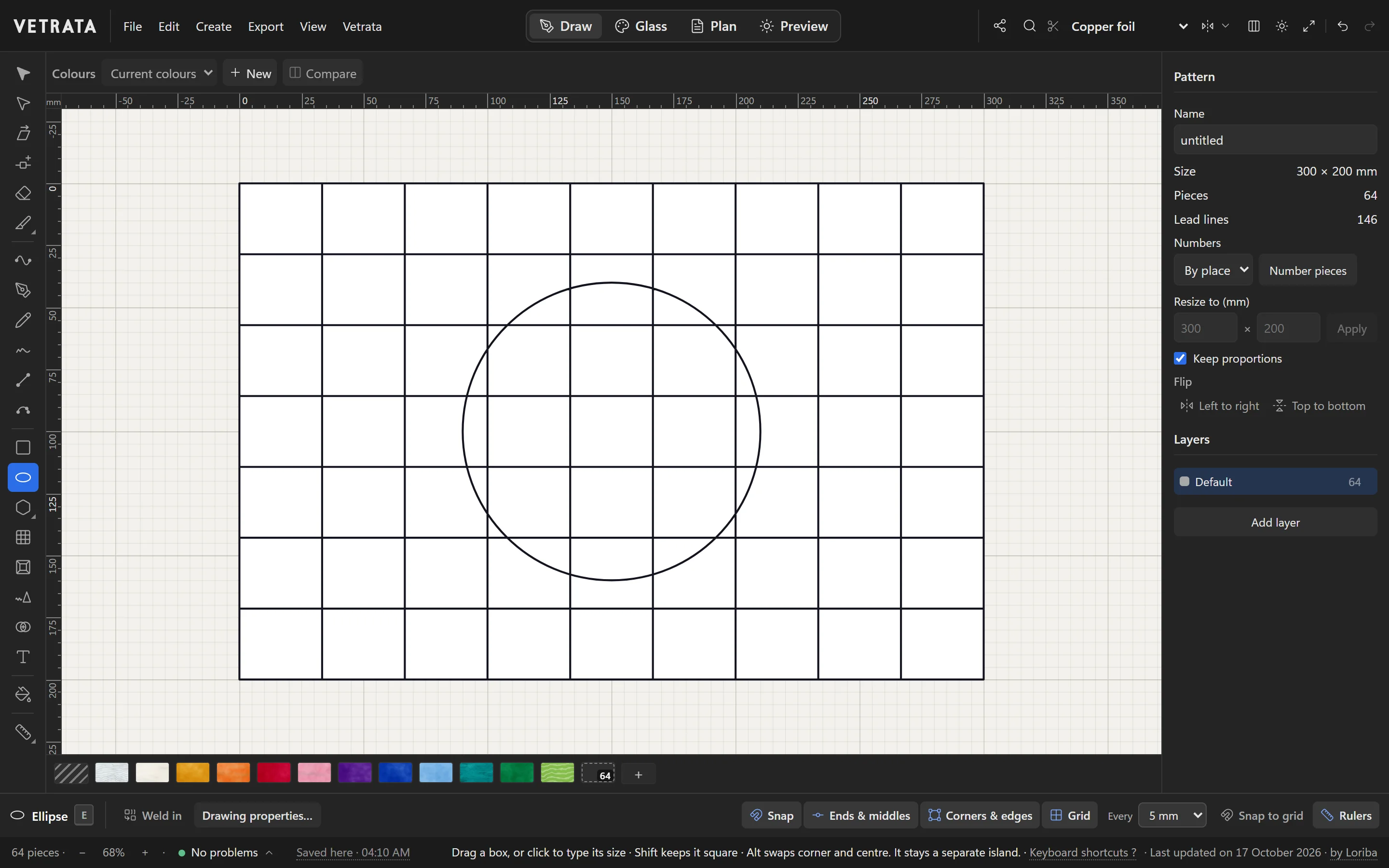
Task: Click the search magnifier icon
Action: click(1029, 26)
